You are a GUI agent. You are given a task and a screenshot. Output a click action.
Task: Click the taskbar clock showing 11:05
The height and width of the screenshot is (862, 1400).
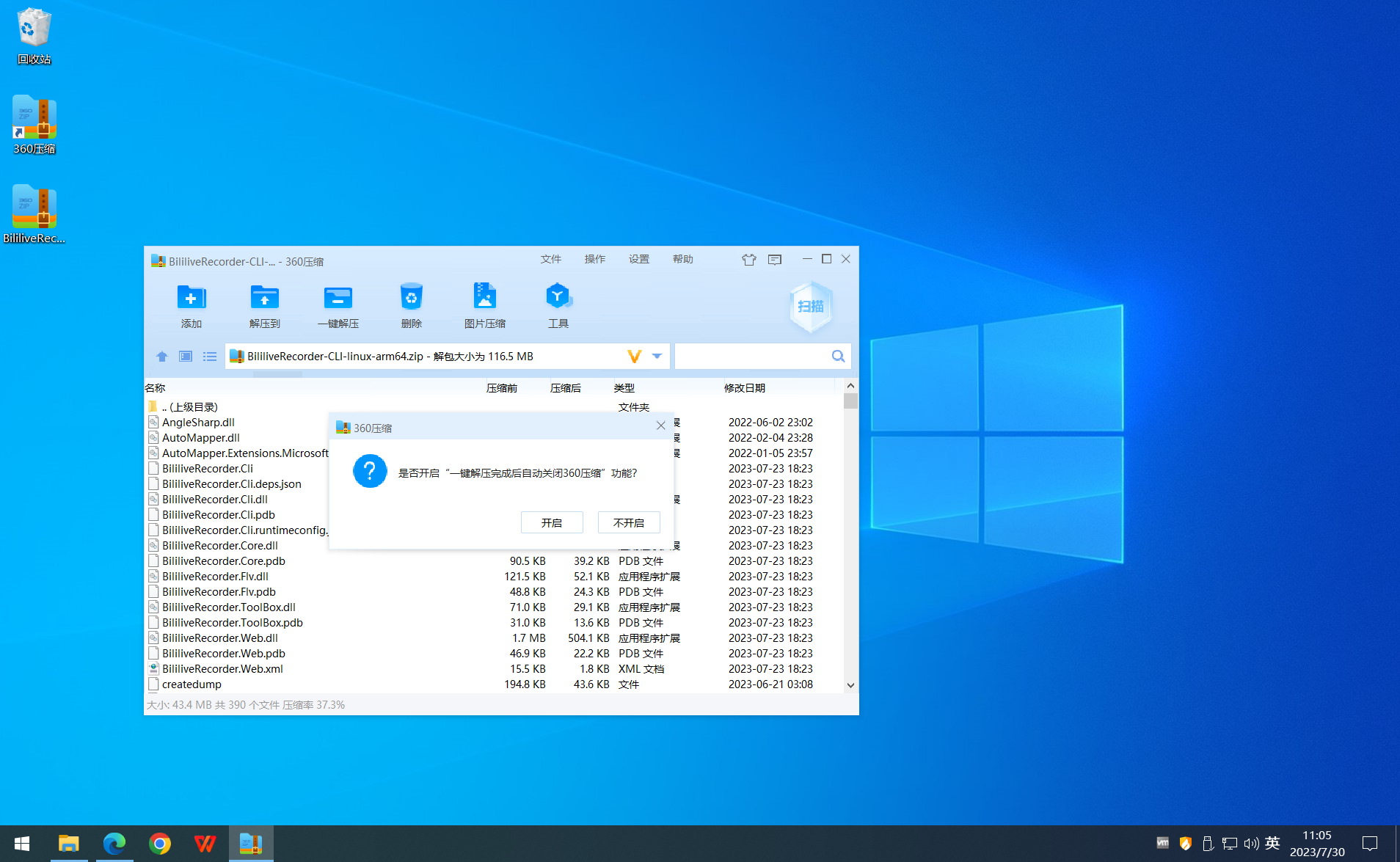pyautogui.click(x=1317, y=844)
